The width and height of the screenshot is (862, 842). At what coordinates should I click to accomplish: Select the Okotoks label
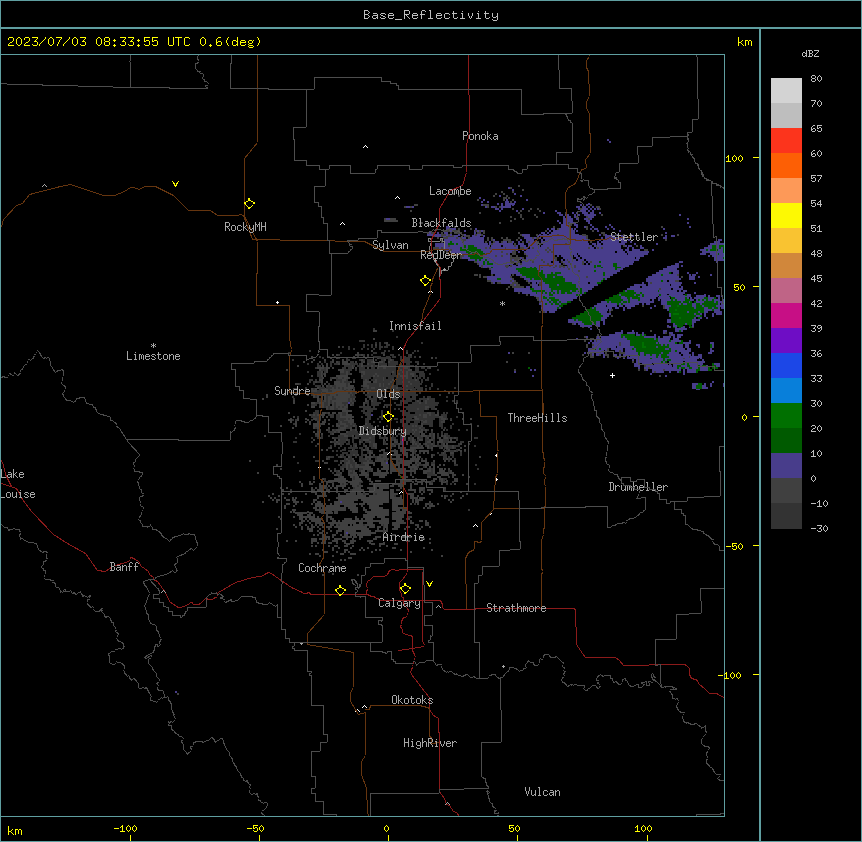point(412,700)
